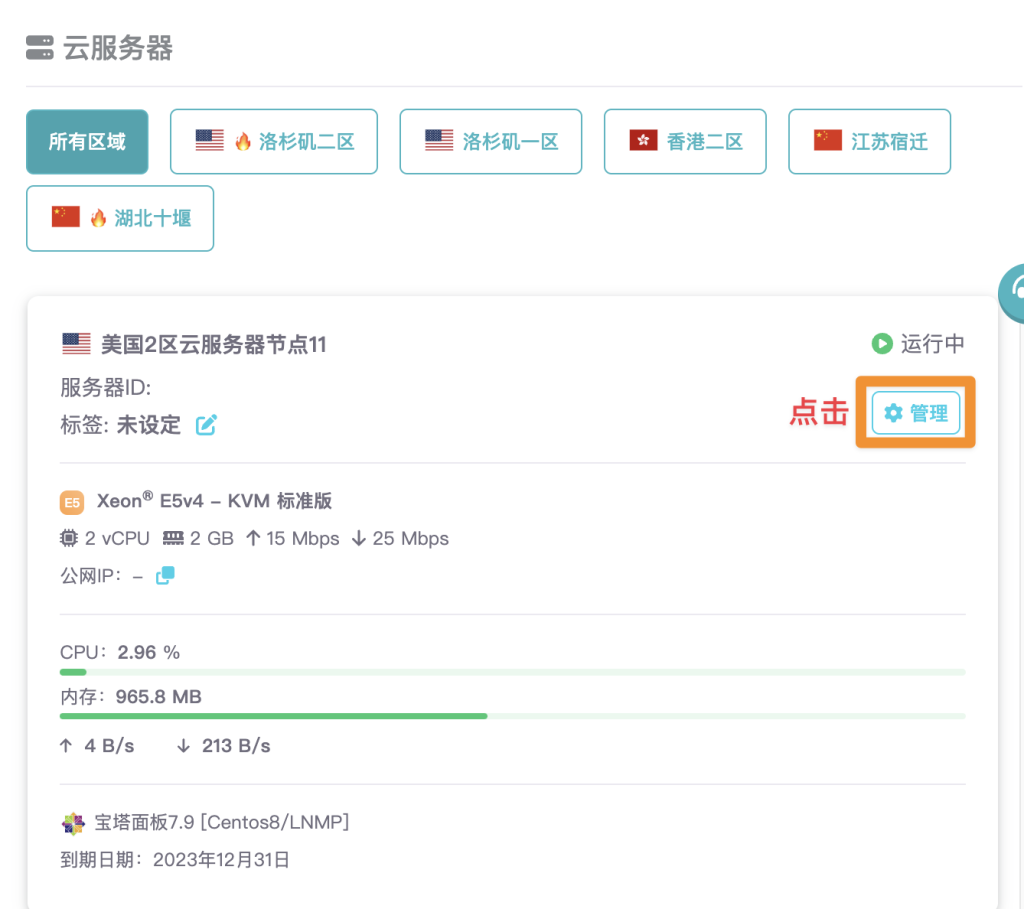The height and width of the screenshot is (909, 1024).
Task: Click the CentOS logo beside 宝塔面板7.9
Action: tap(73, 823)
